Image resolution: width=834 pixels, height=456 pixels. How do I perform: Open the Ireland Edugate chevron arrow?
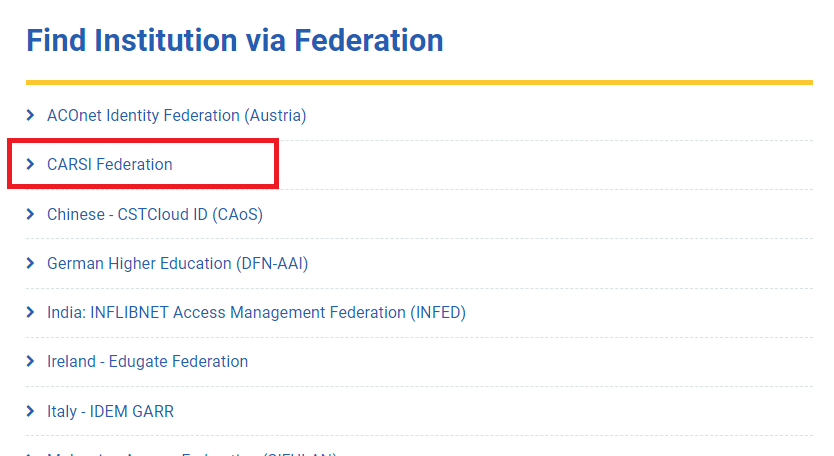click(x=31, y=362)
